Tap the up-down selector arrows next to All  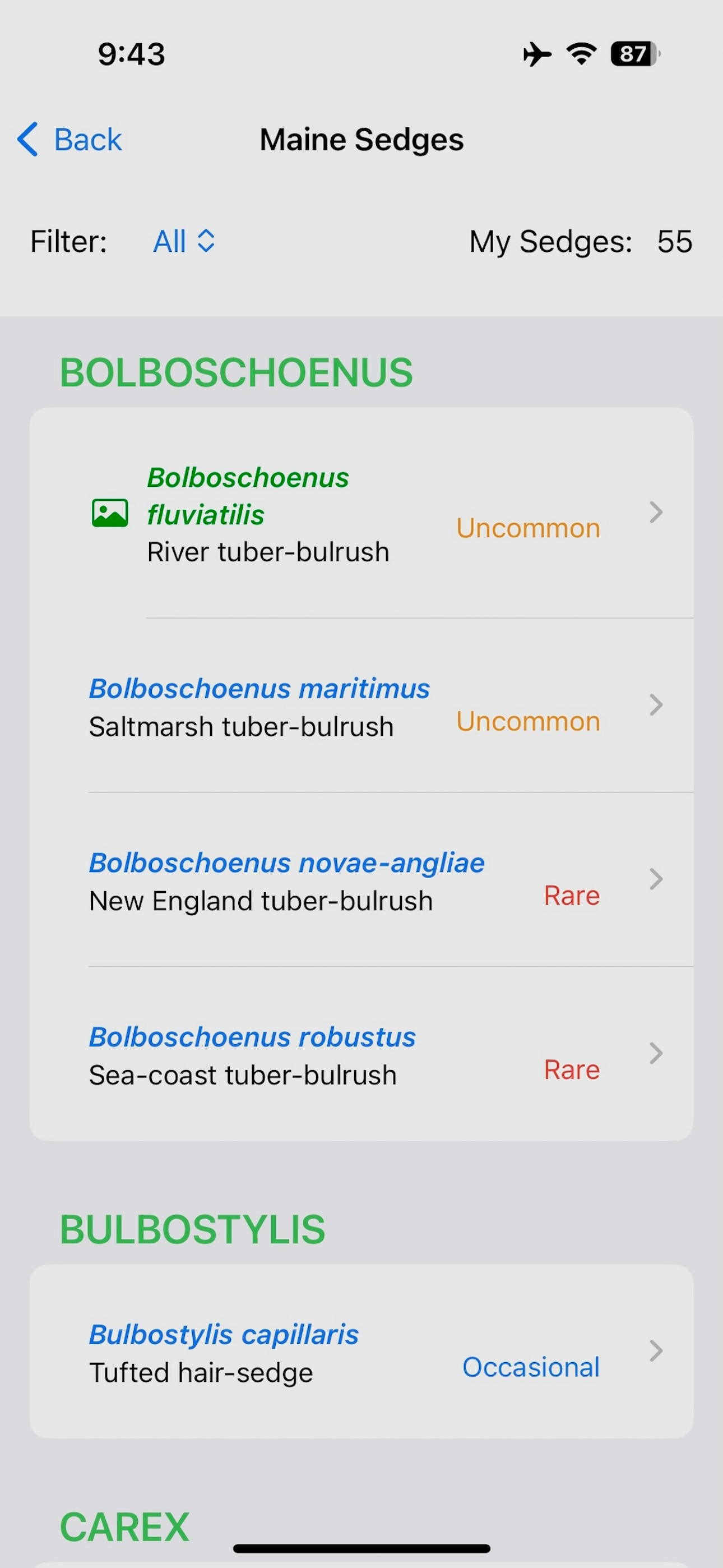pyautogui.click(x=206, y=241)
